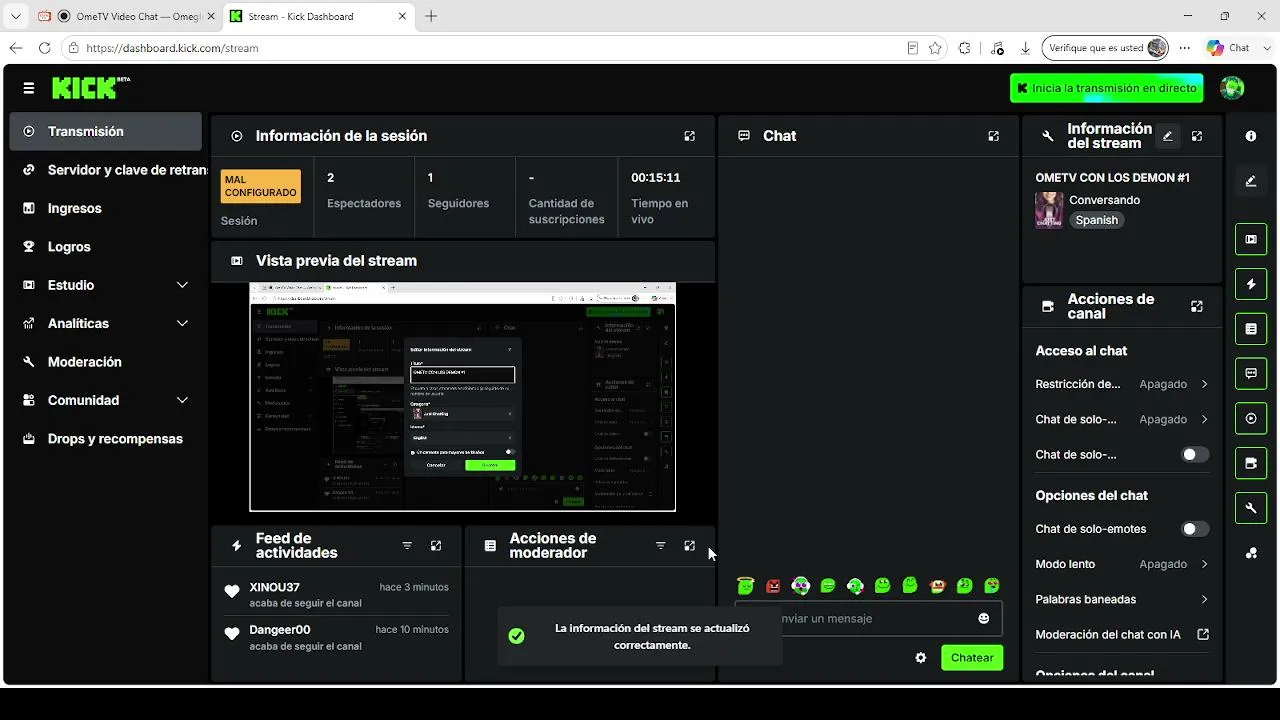
Task: Click the pencil edit icon in the right rail
Action: pyautogui.click(x=1251, y=181)
